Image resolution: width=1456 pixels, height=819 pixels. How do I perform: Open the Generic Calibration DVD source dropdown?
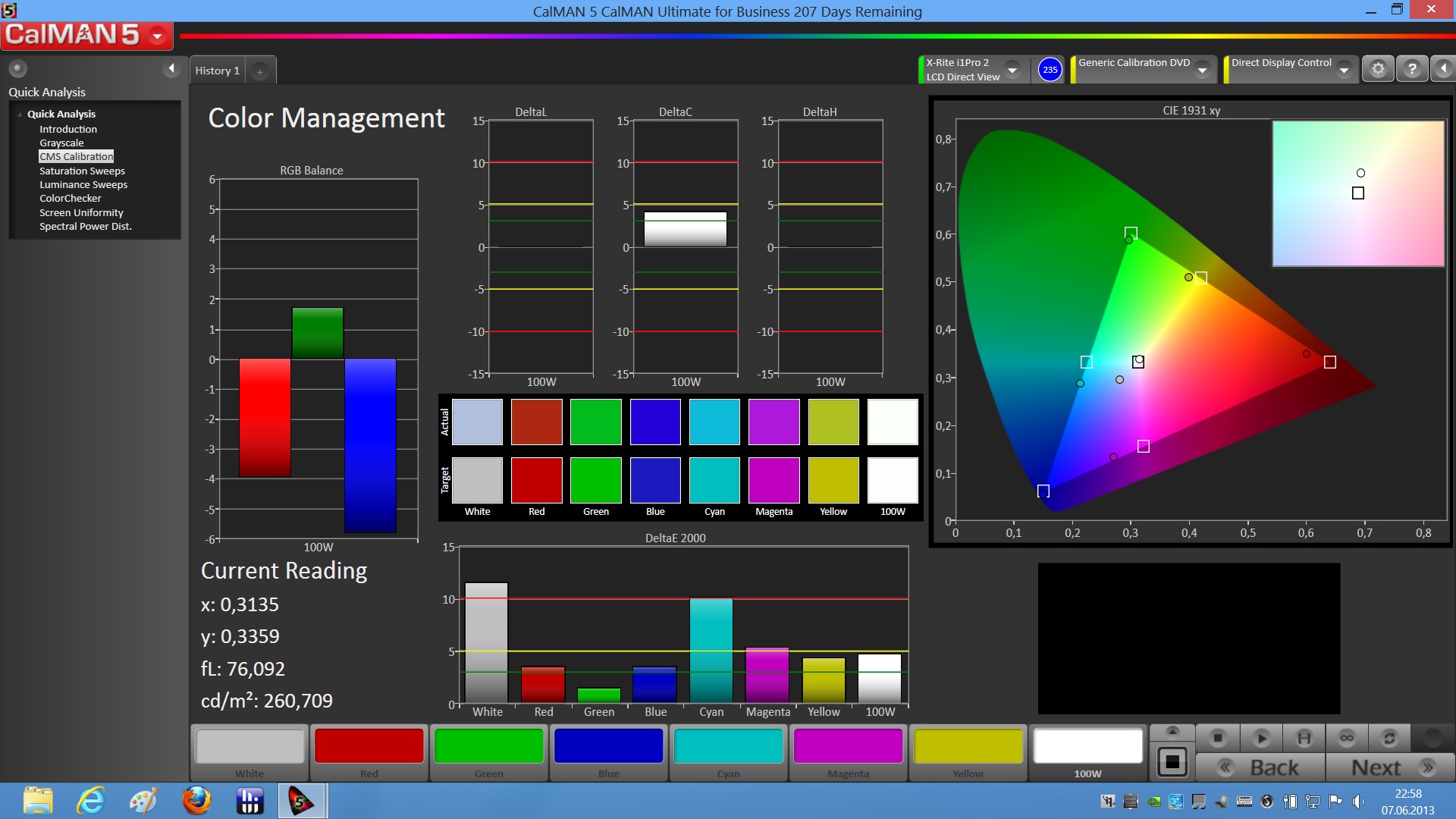1202,69
